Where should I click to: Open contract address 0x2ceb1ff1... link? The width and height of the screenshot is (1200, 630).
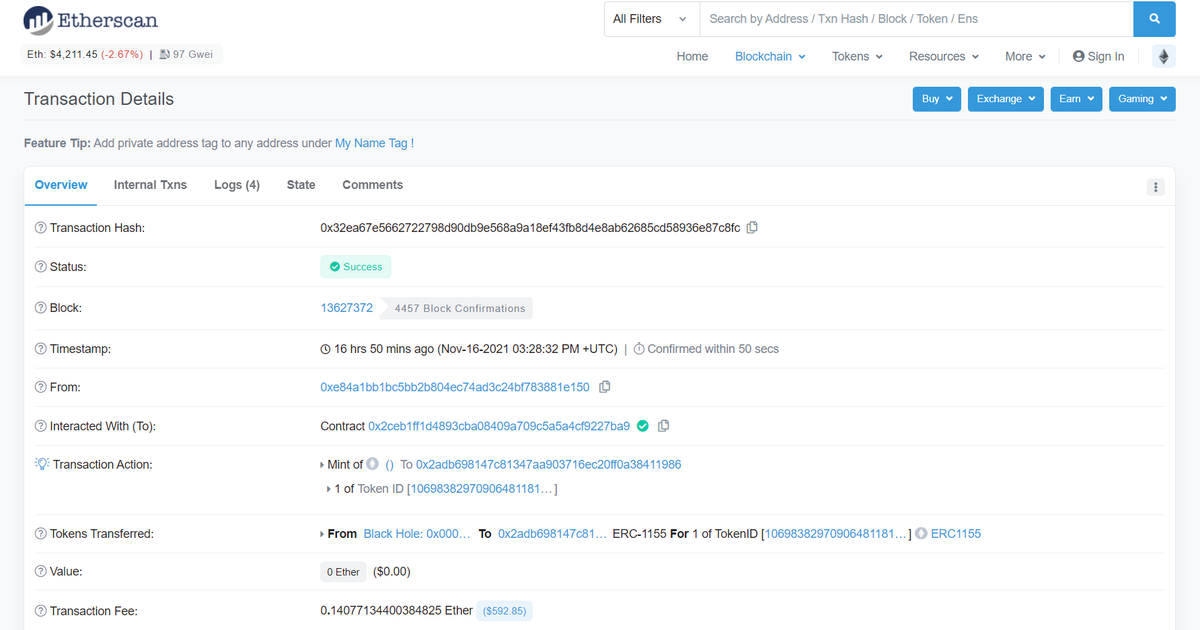[x=499, y=426]
